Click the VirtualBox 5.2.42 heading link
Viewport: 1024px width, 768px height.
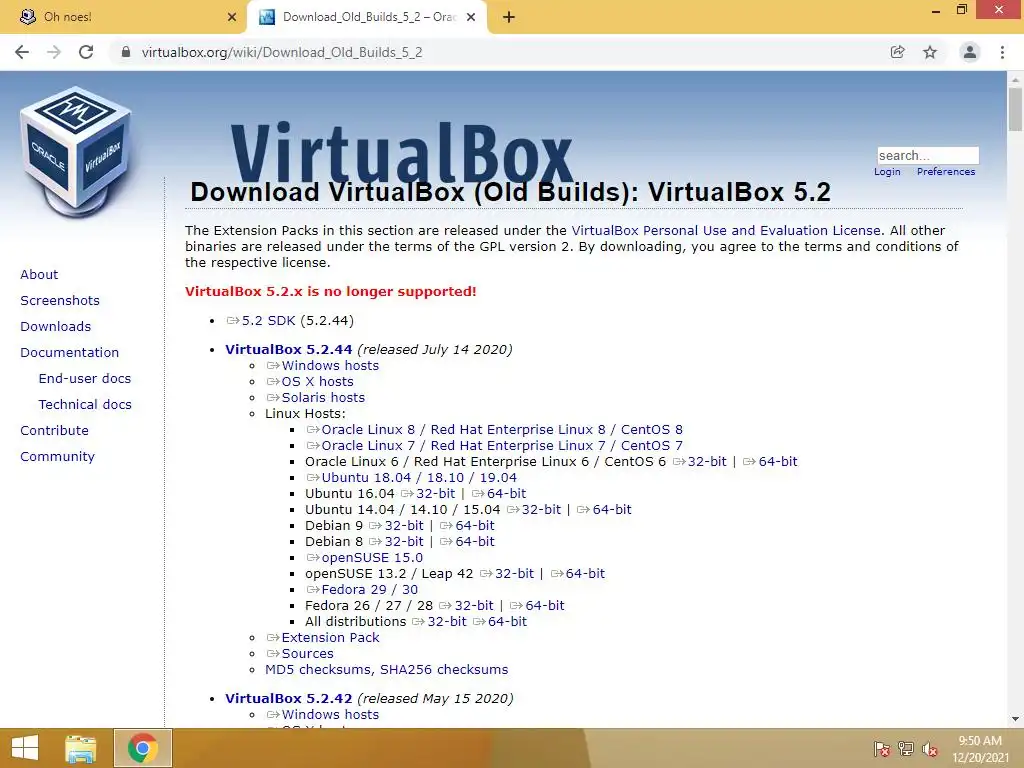point(289,698)
